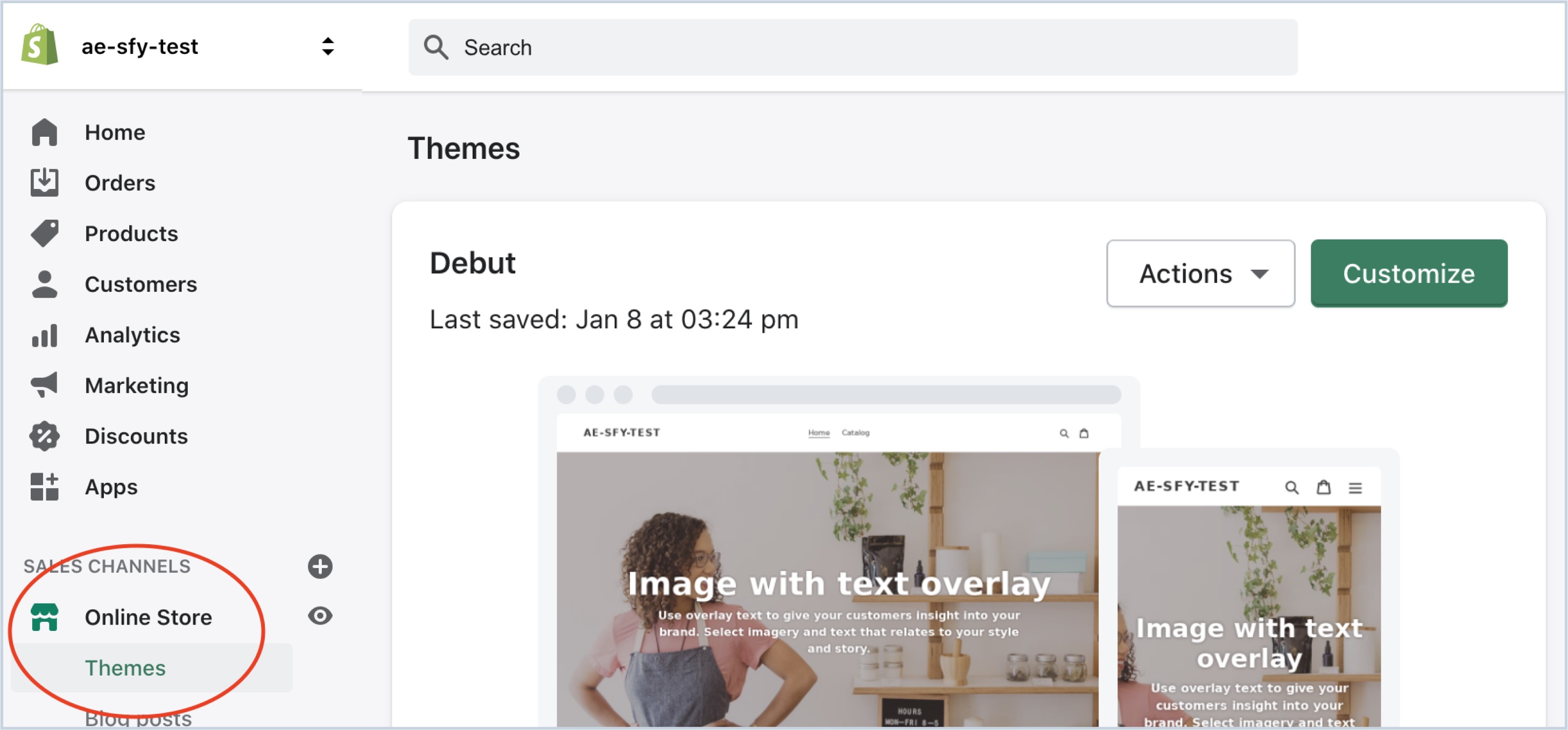Click the green Customize button
The height and width of the screenshot is (730, 1568).
(1409, 273)
